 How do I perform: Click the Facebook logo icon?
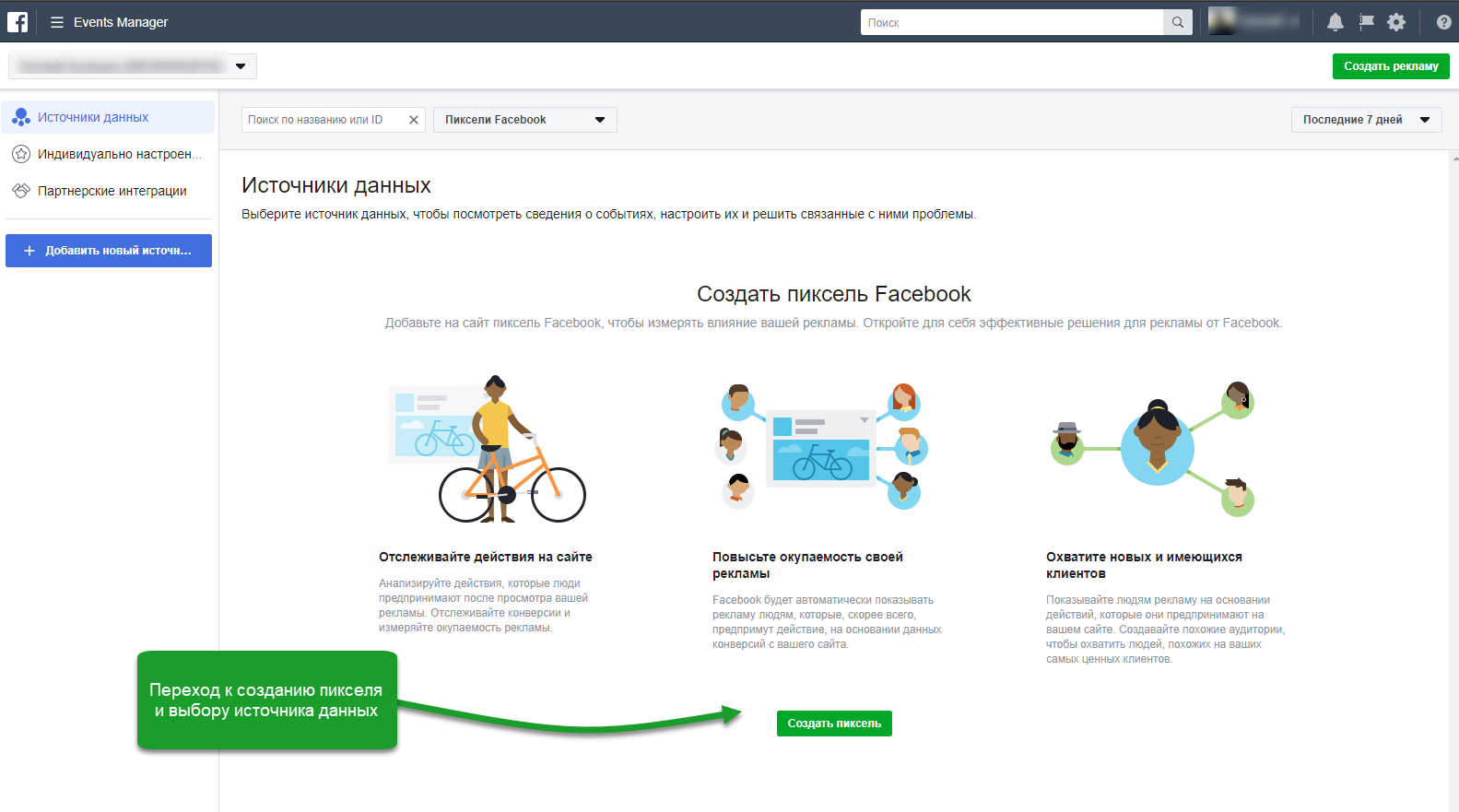[18, 21]
